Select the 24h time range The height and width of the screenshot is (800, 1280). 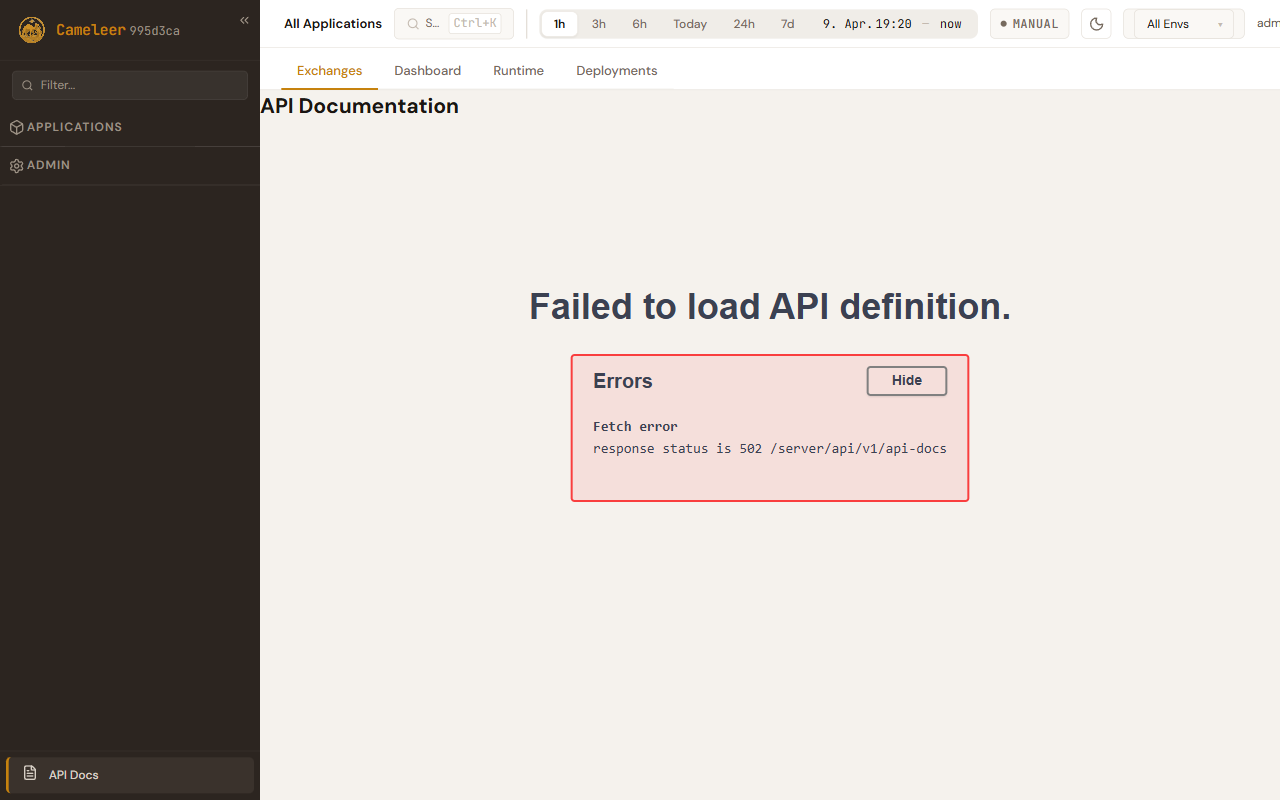(744, 24)
